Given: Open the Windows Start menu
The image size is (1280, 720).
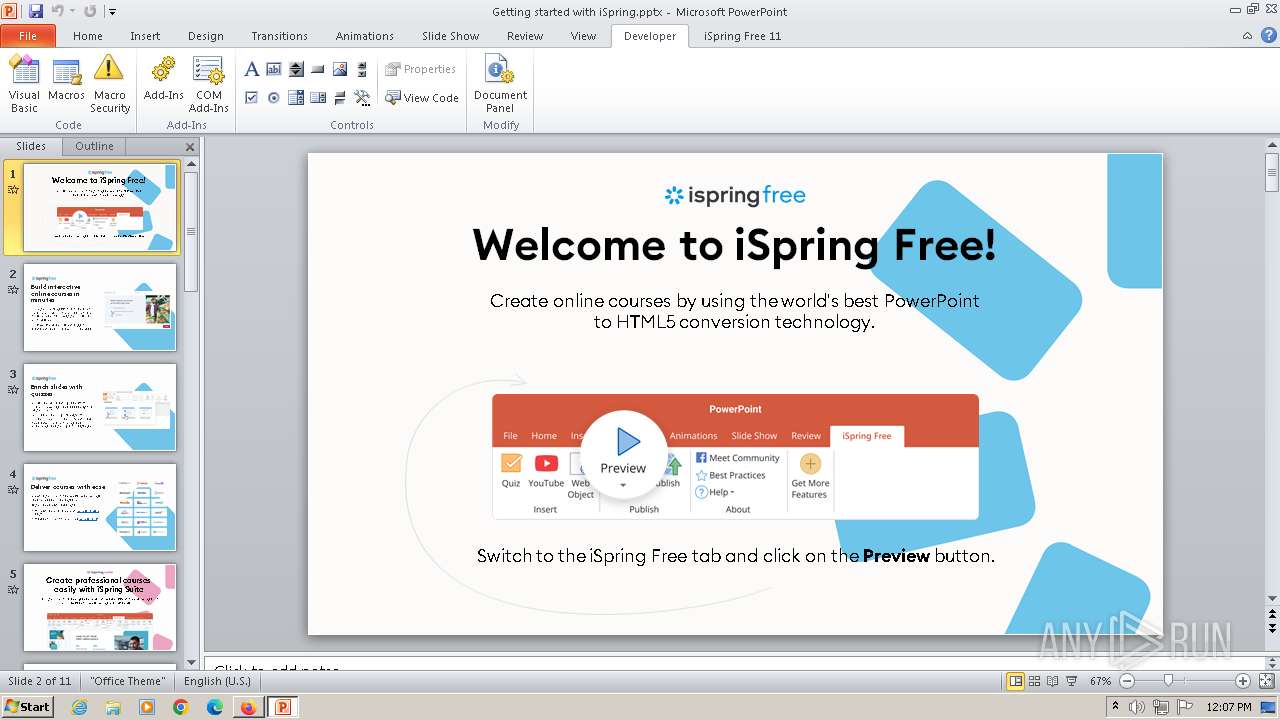Looking at the screenshot, I should [x=27, y=707].
